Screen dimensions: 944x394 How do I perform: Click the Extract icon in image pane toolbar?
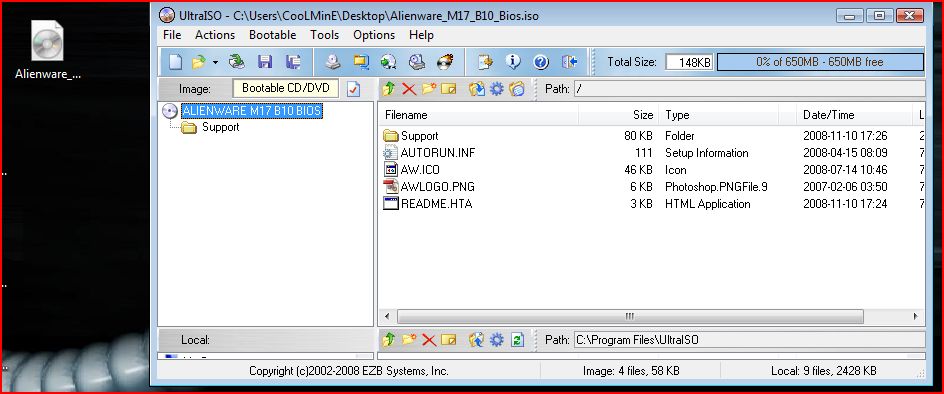(477, 89)
